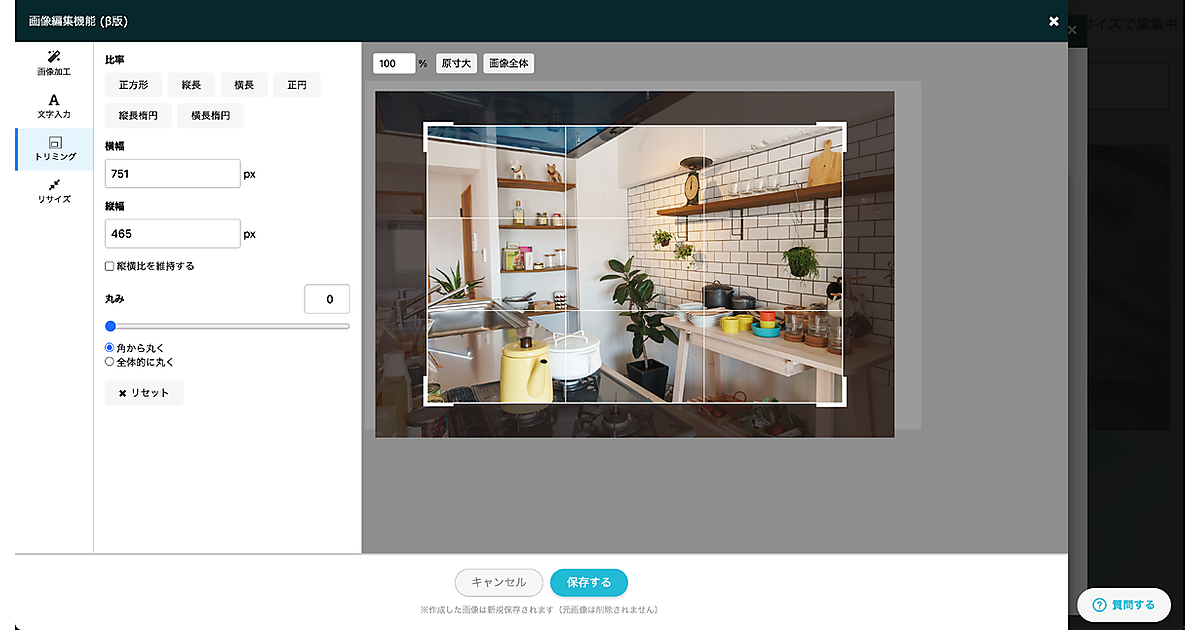Select 全体的に丸く radio option
The width and height of the screenshot is (1200, 630).
(x=110, y=362)
